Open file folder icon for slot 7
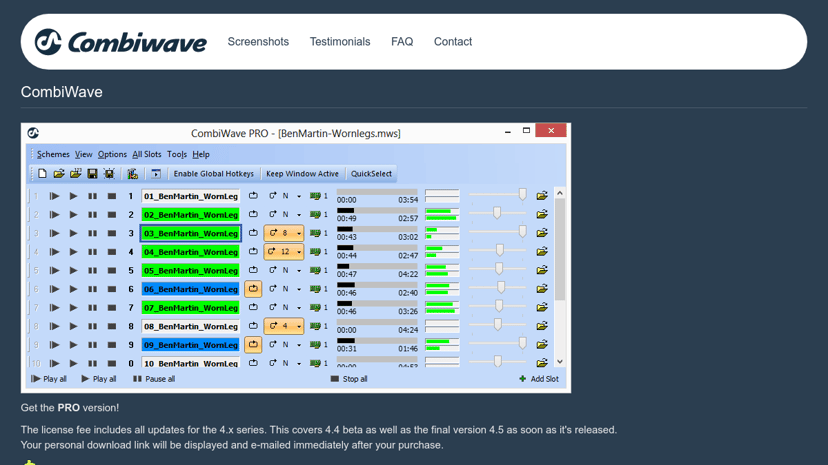Viewport: 828px width, 465px height. point(542,308)
